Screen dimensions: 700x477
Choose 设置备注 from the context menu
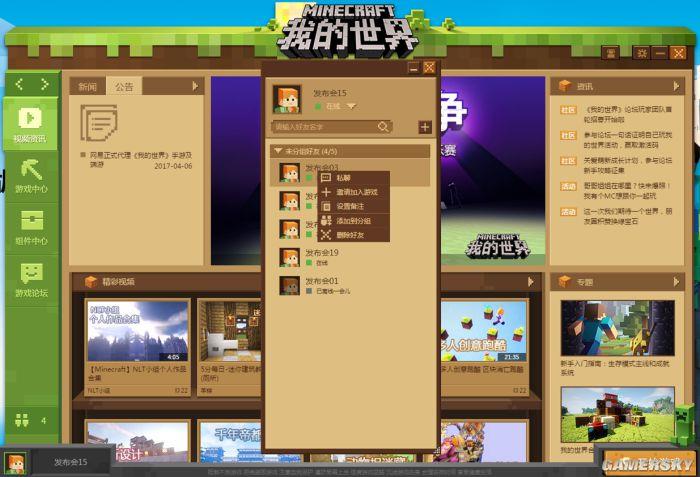[x=353, y=206]
